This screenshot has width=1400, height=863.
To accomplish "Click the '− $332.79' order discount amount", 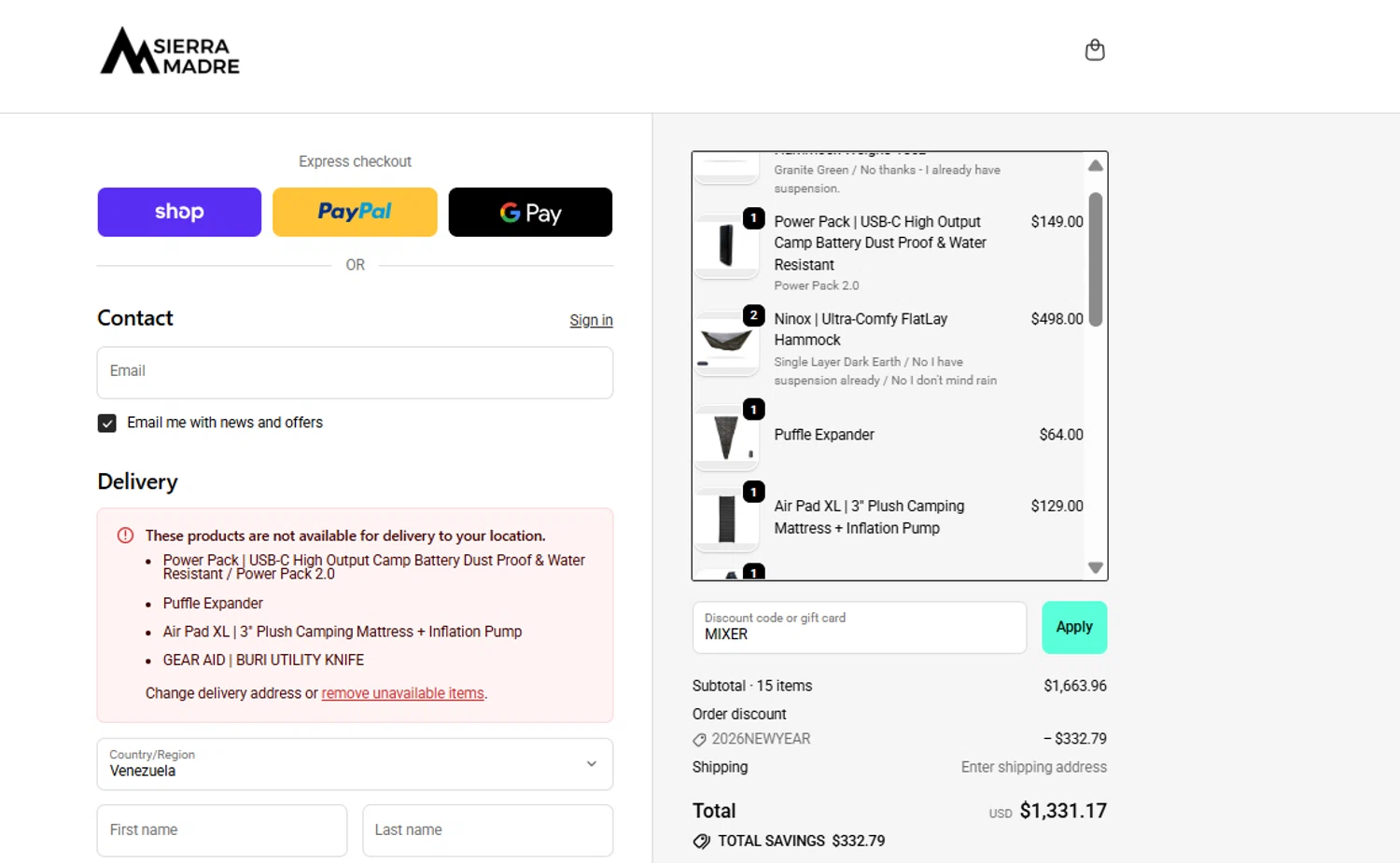I will [1075, 739].
